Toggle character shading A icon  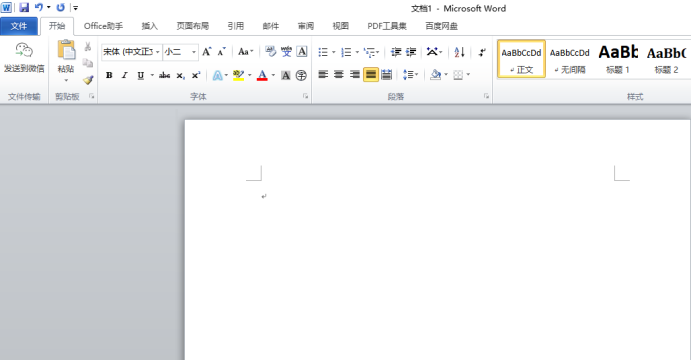[286, 75]
